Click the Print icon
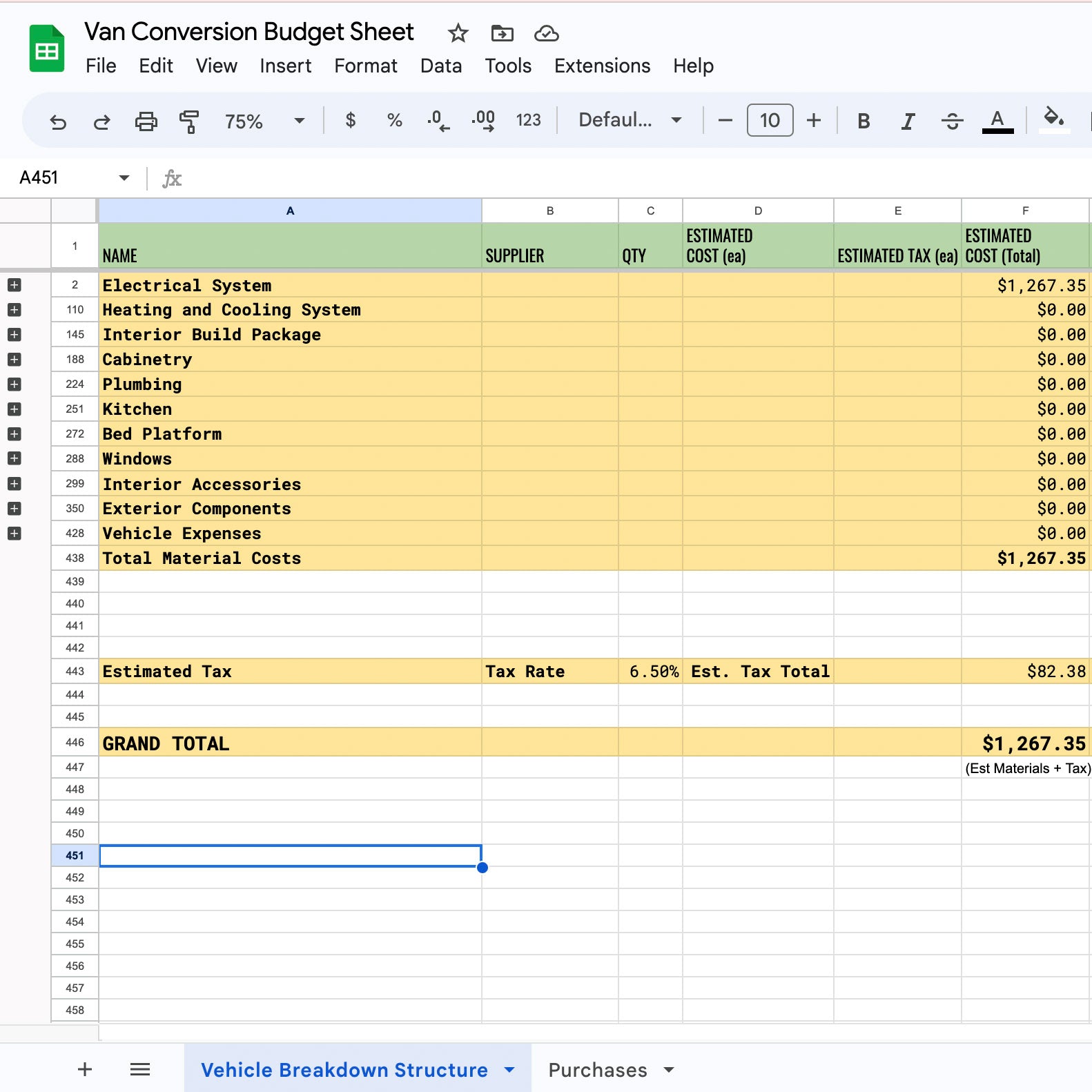 click(146, 121)
